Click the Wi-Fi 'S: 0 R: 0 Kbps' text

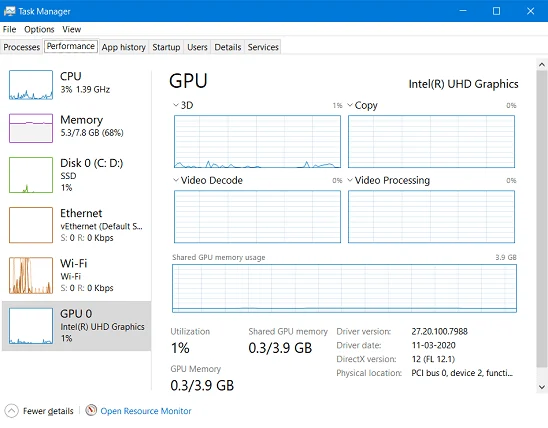[x=87, y=288]
